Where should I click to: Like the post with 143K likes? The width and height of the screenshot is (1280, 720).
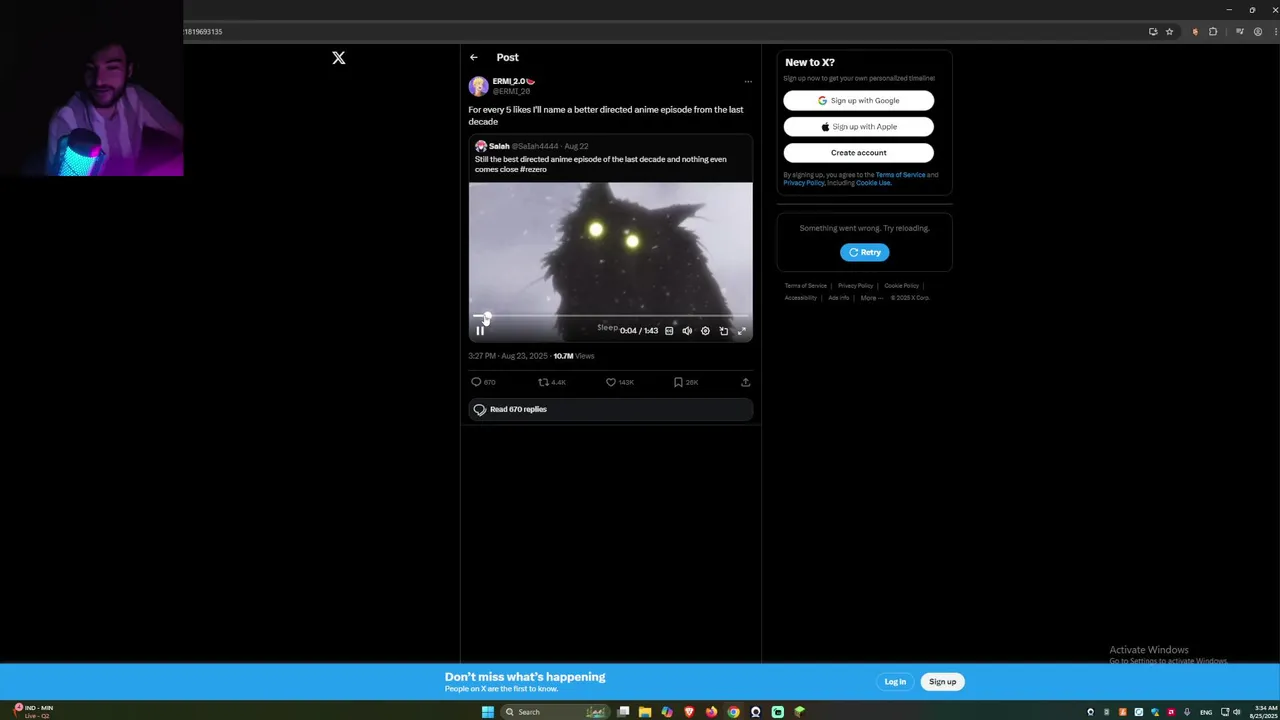coord(611,382)
